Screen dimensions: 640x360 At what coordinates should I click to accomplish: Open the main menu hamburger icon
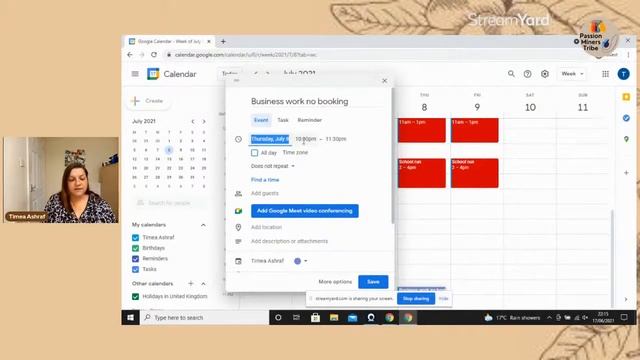(135, 74)
